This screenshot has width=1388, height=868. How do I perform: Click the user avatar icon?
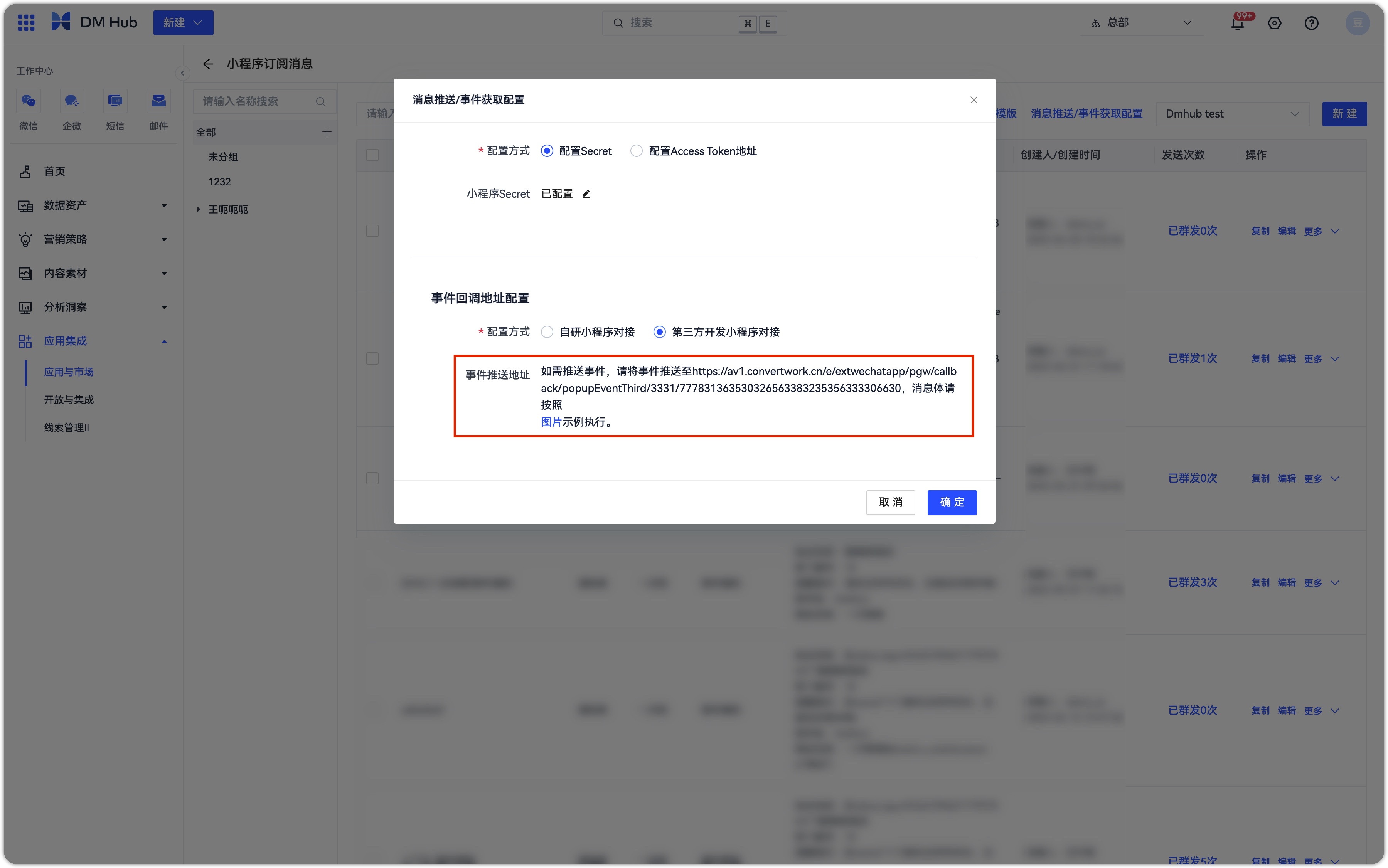tap(1358, 23)
